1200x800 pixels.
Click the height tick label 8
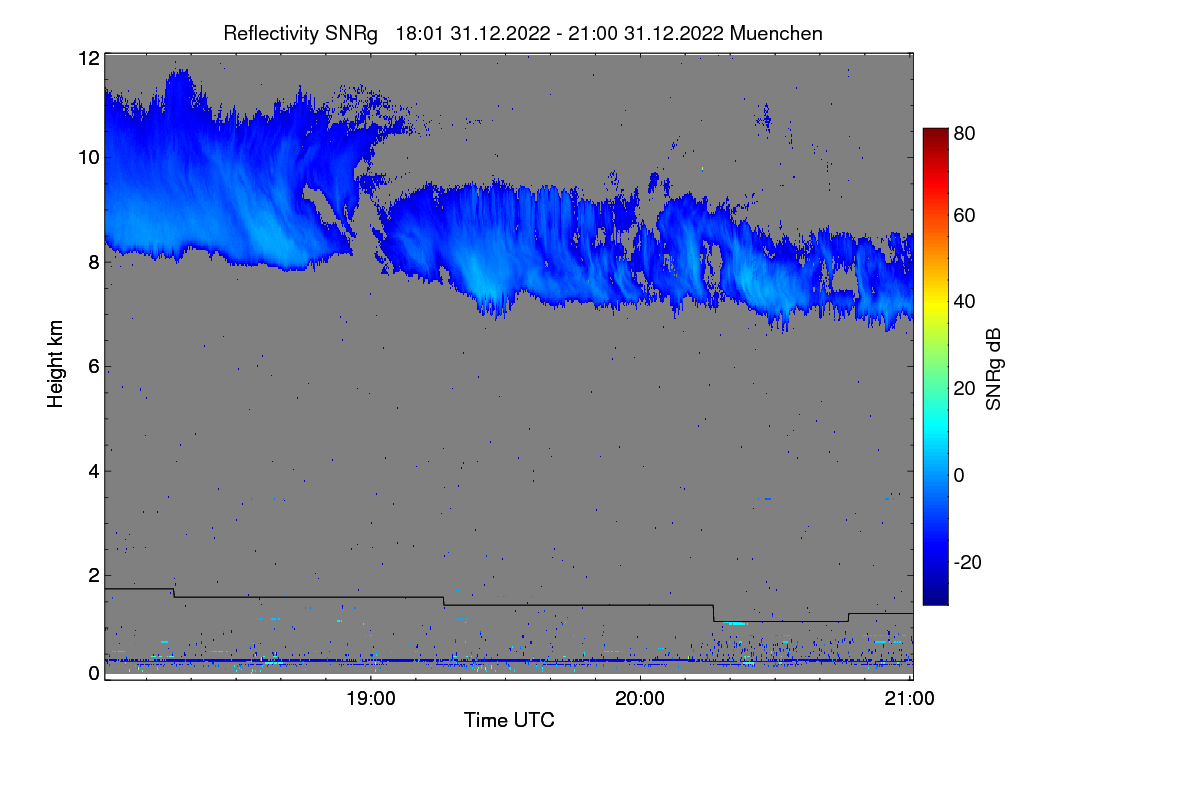93,262
